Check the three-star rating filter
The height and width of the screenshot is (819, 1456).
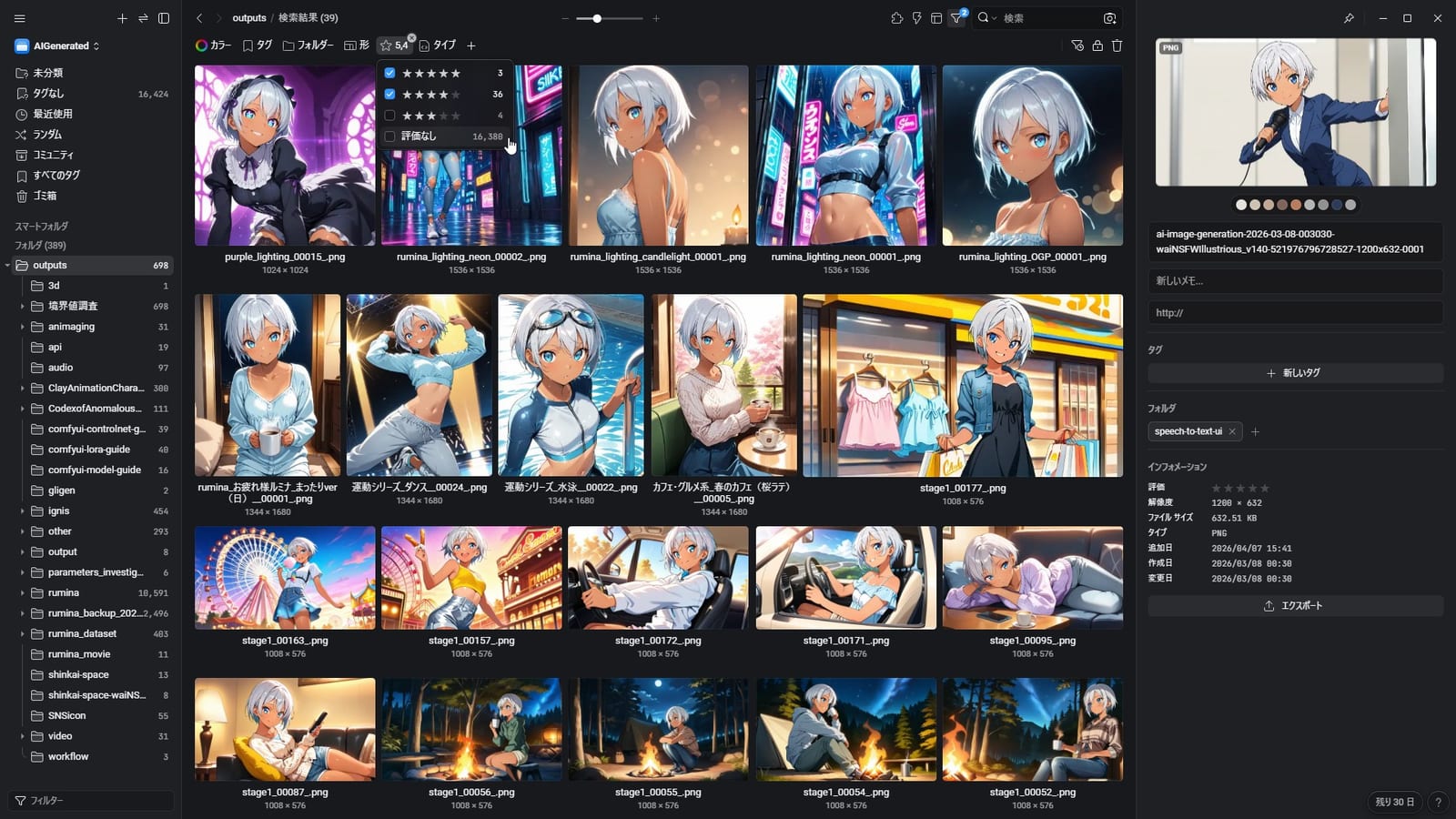(x=389, y=116)
